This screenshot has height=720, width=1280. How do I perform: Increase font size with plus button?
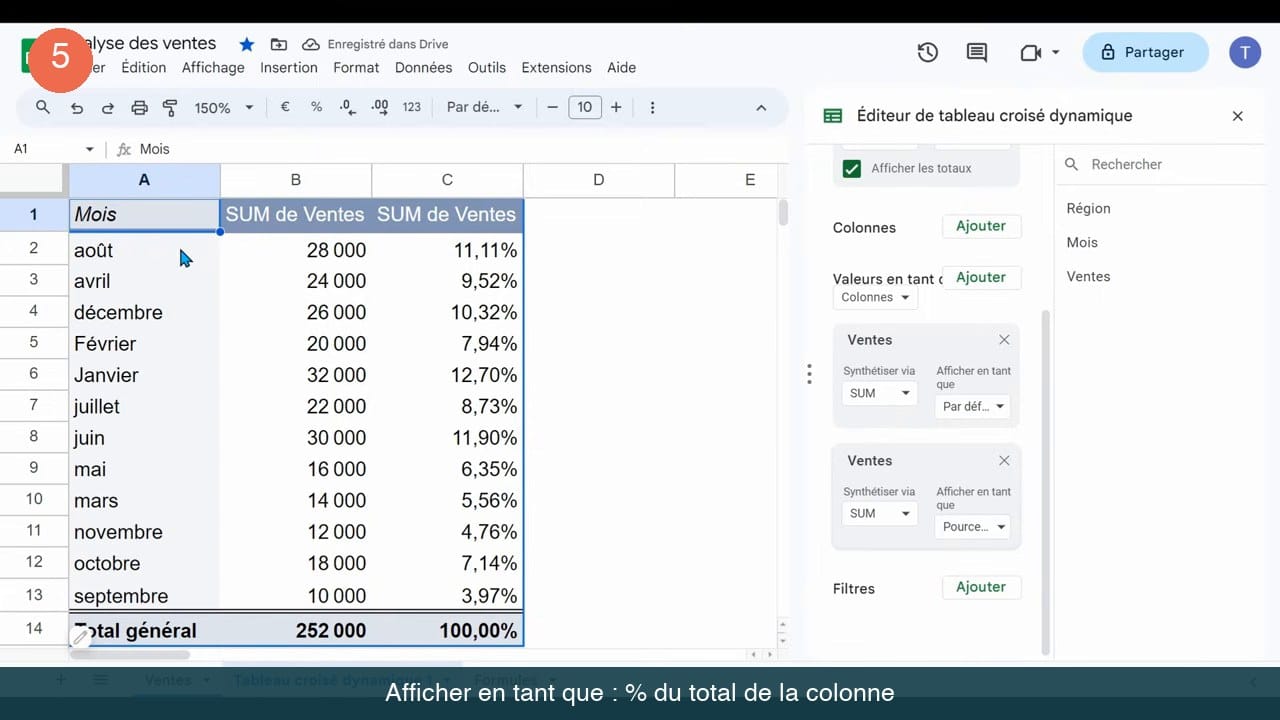coord(616,107)
